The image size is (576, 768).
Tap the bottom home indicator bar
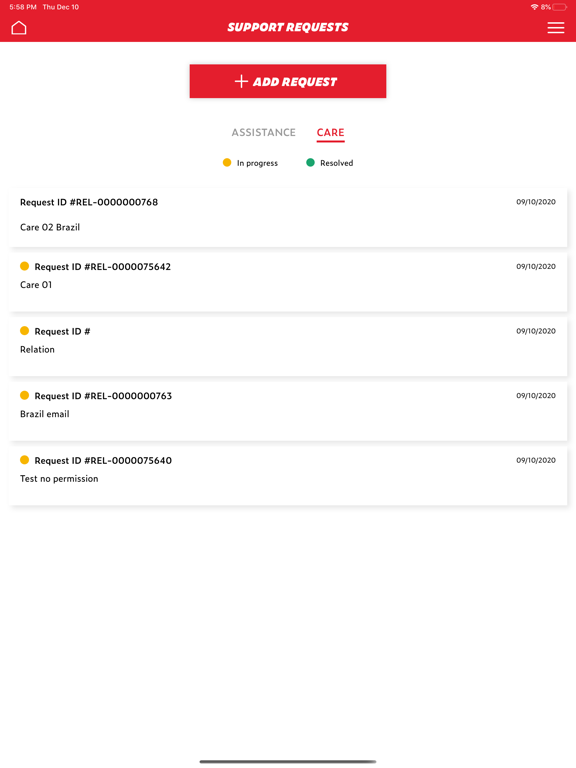(288, 762)
